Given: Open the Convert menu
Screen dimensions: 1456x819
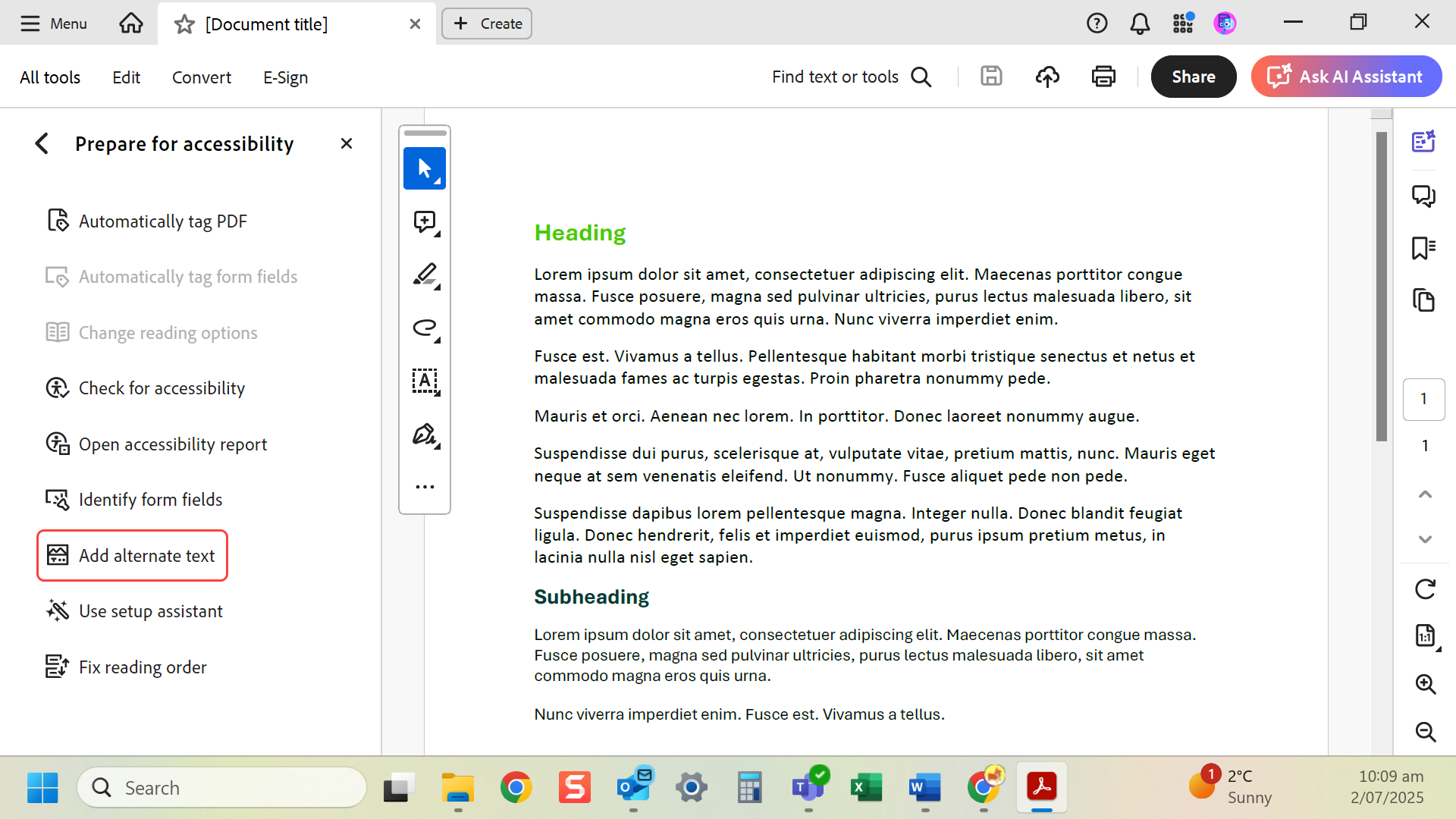Looking at the screenshot, I should [202, 77].
